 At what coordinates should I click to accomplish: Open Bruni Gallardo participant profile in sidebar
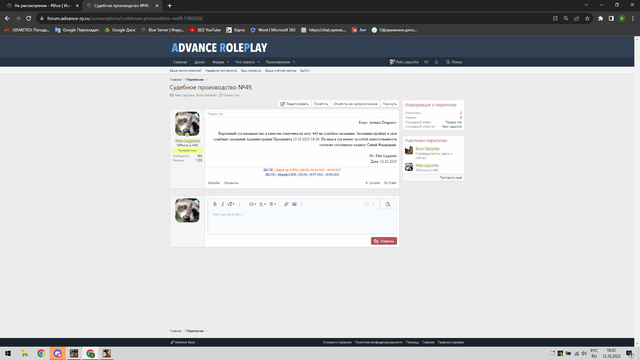pos(427,149)
